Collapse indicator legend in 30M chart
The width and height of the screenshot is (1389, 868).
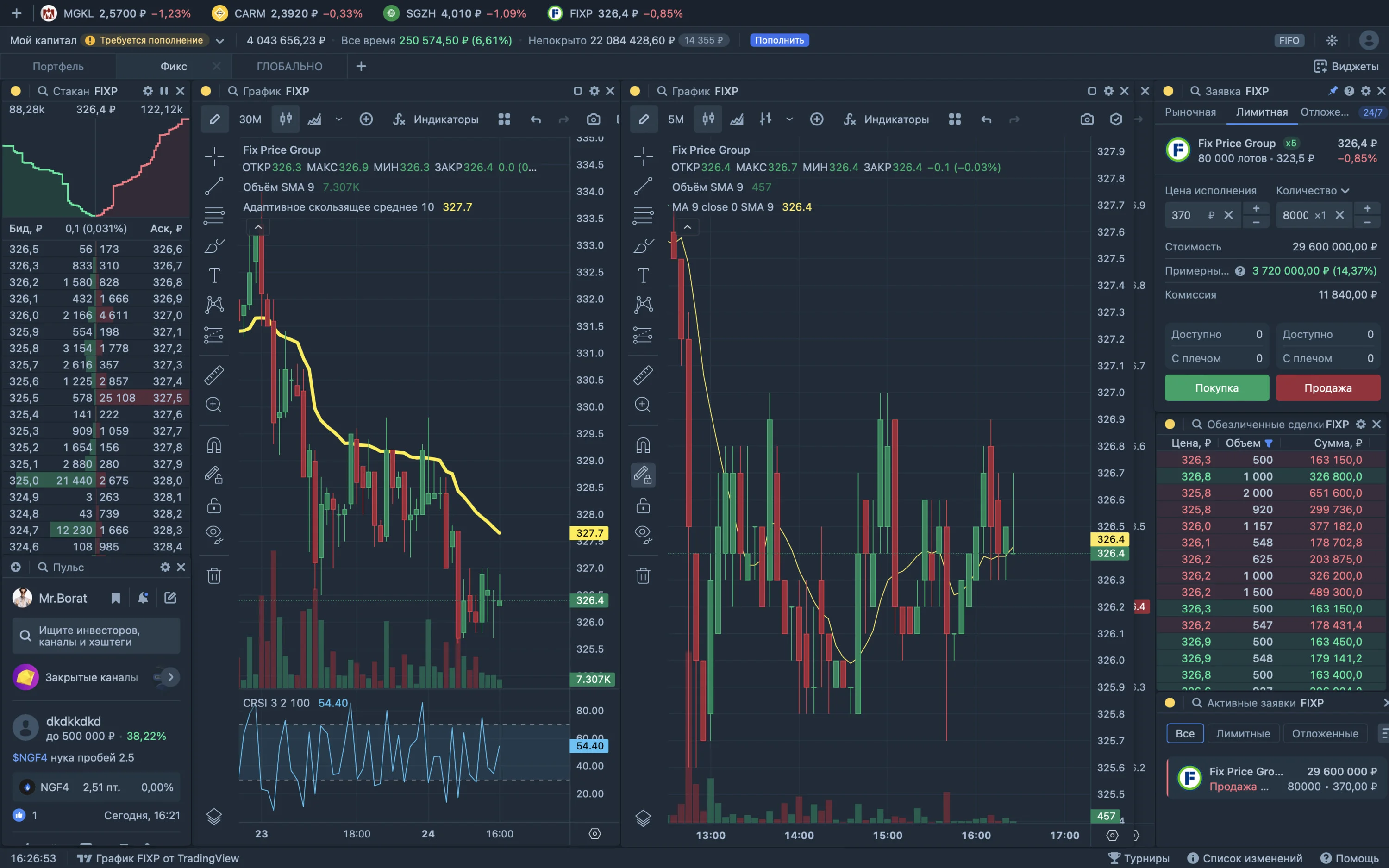[x=258, y=227]
